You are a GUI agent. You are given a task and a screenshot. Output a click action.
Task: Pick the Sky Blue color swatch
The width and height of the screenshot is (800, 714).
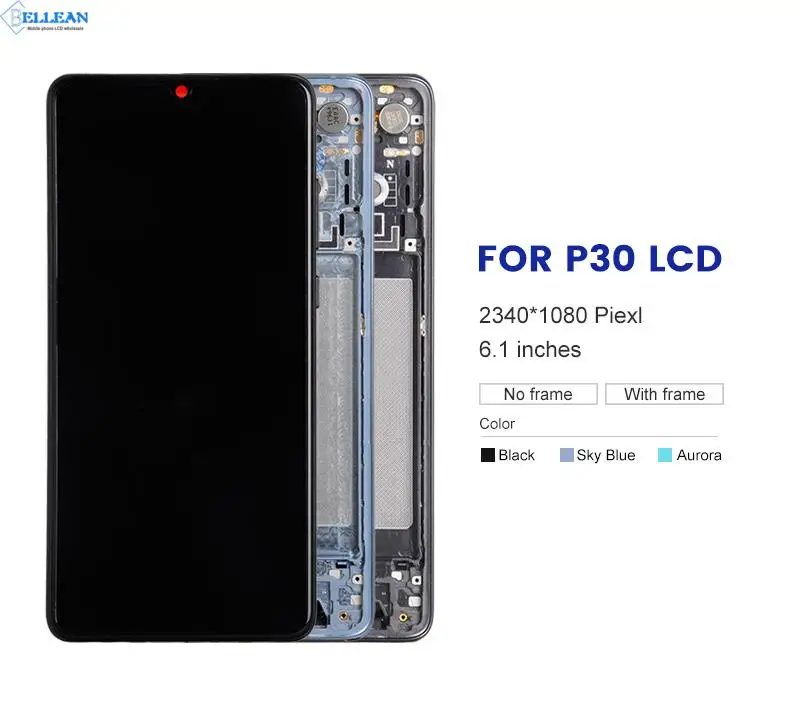pyautogui.click(x=566, y=455)
